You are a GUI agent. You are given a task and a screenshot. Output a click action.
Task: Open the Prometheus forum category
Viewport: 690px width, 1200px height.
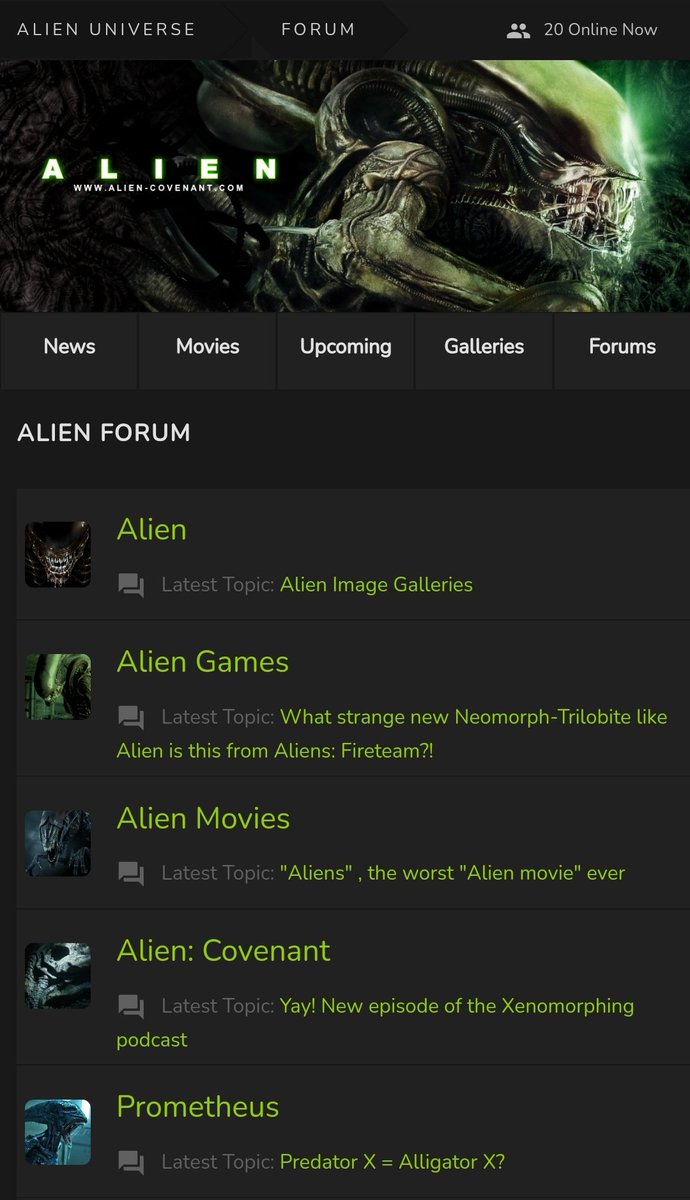coord(198,1107)
